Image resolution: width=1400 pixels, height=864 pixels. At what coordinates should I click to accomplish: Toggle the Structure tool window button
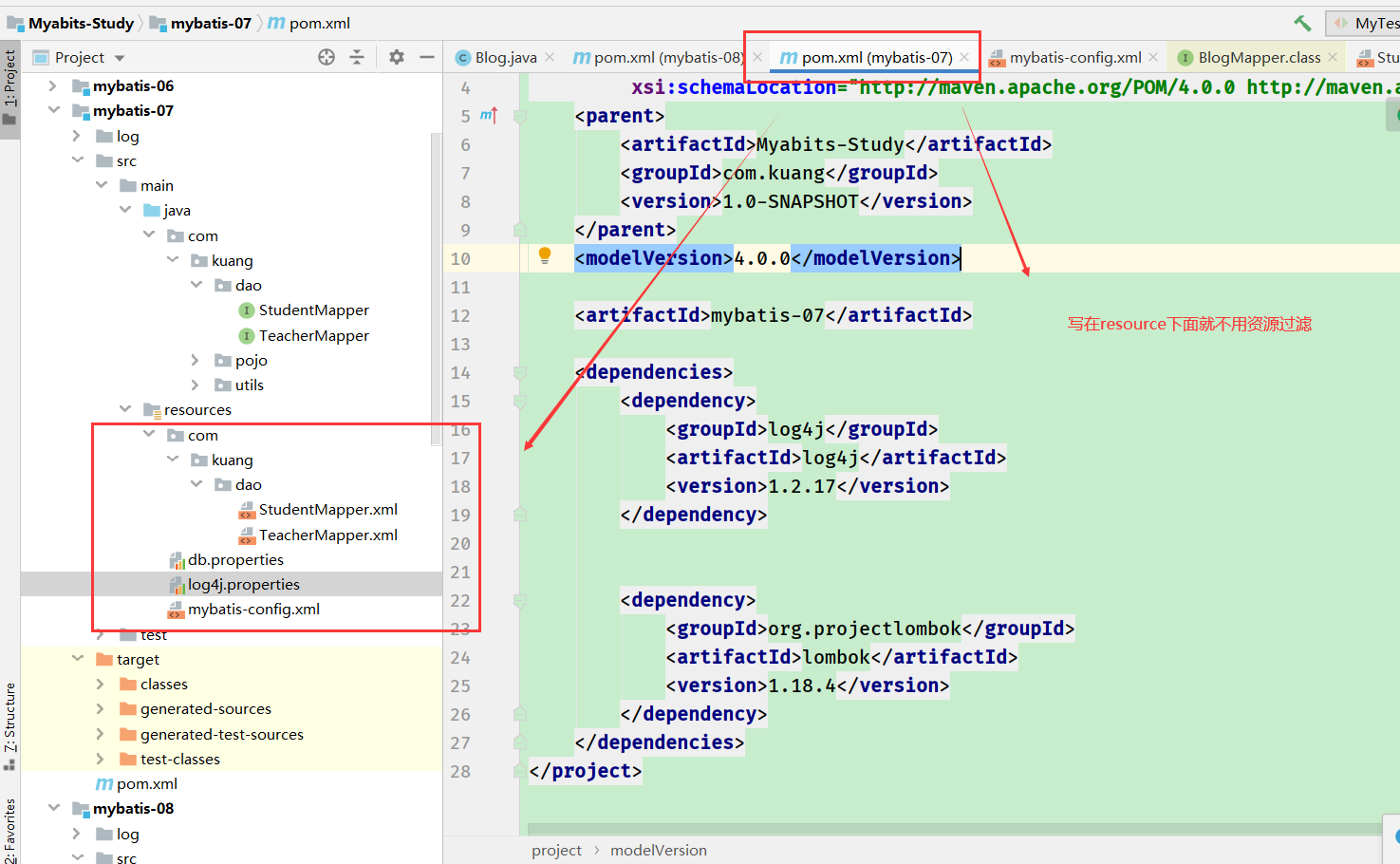pyautogui.click(x=9, y=725)
